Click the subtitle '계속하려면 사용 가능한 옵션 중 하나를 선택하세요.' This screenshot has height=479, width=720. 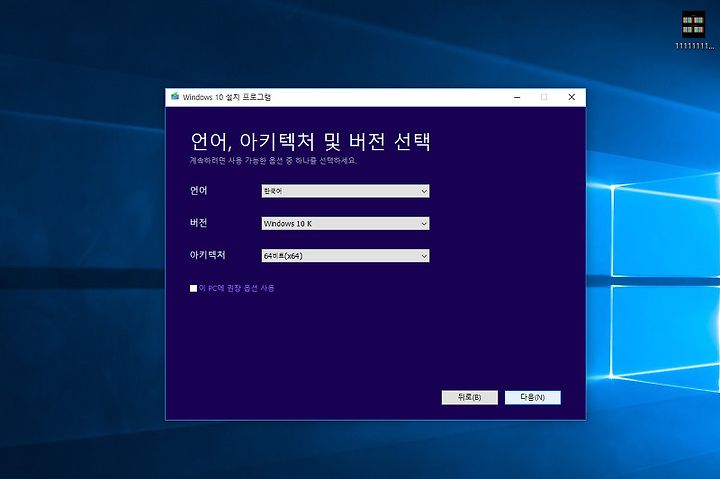coord(273,161)
